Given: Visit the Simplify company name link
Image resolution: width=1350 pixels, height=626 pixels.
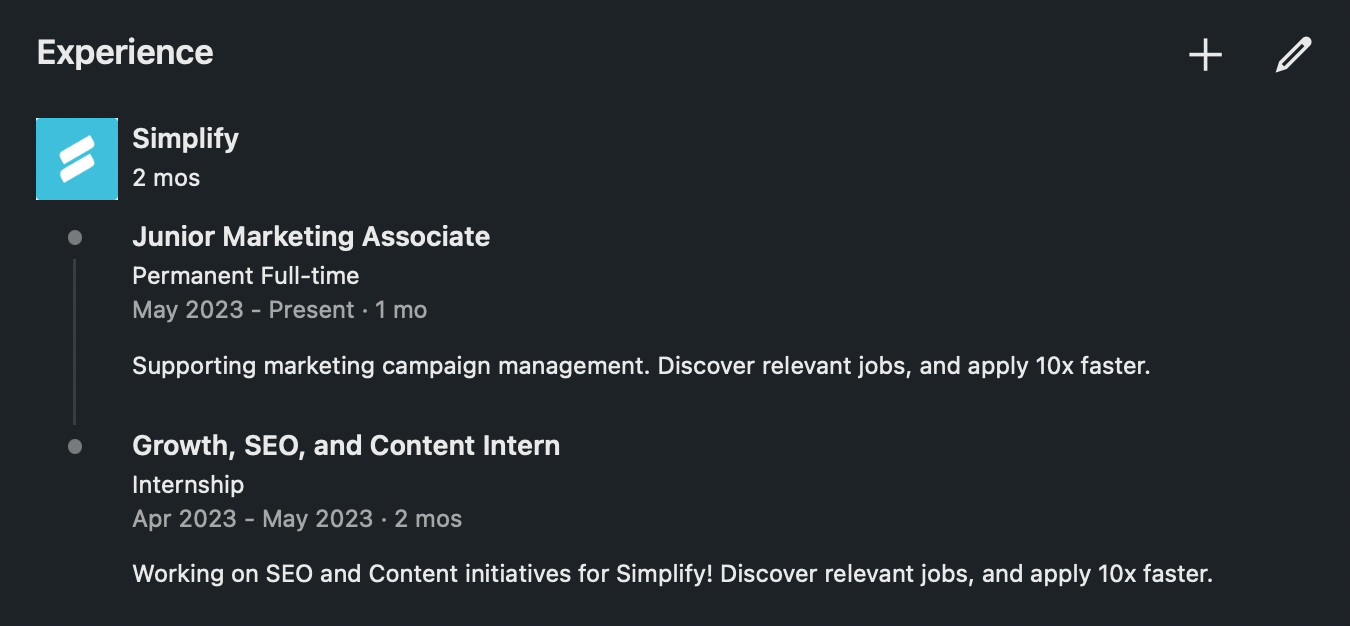Looking at the screenshot, I should point(185,139).
